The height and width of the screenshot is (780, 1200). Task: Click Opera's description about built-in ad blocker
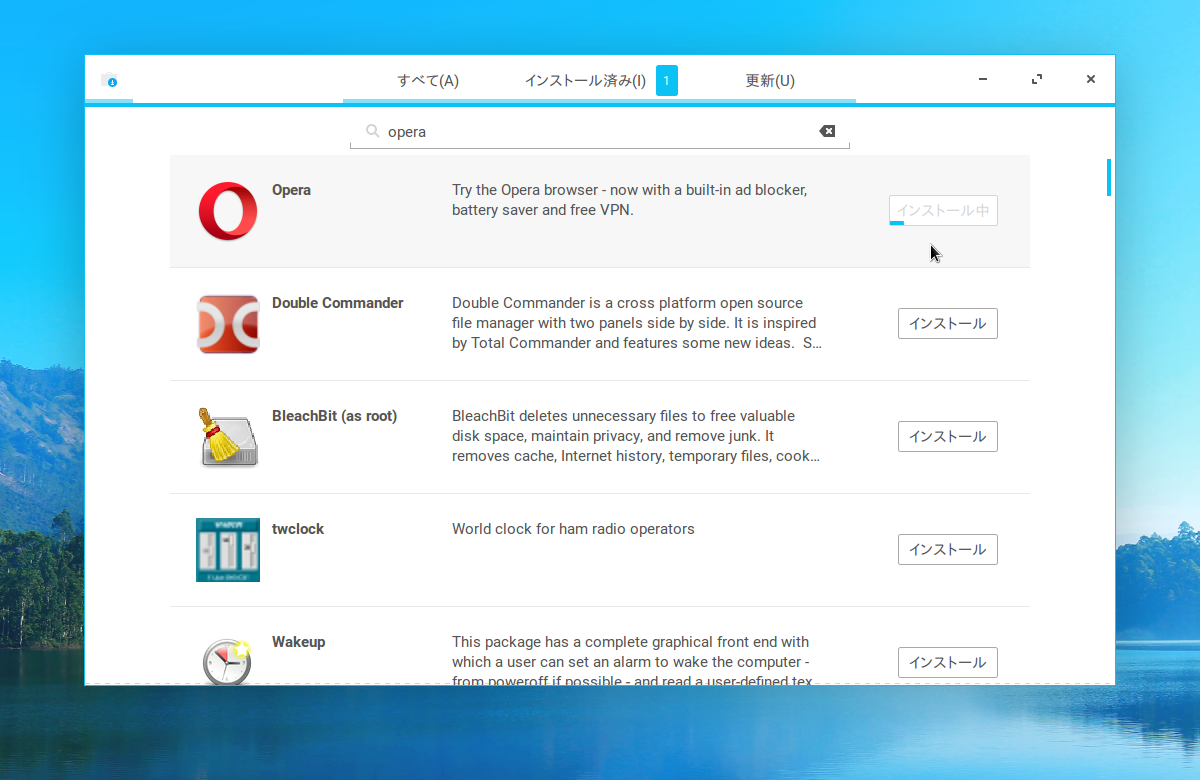(629, 200)
